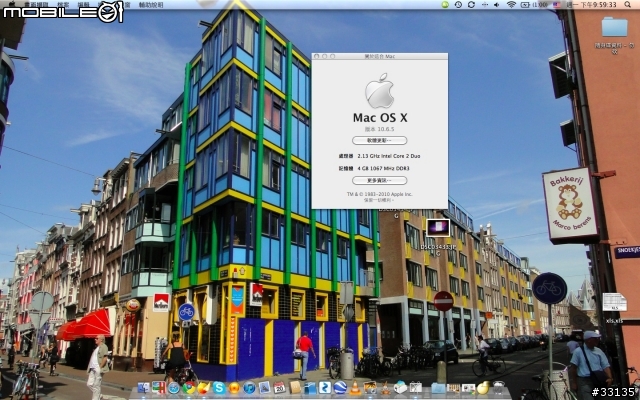The image size is (640, 400).
Task: Click the Wi-Fi status icon
Action: [x=511, y=4]
